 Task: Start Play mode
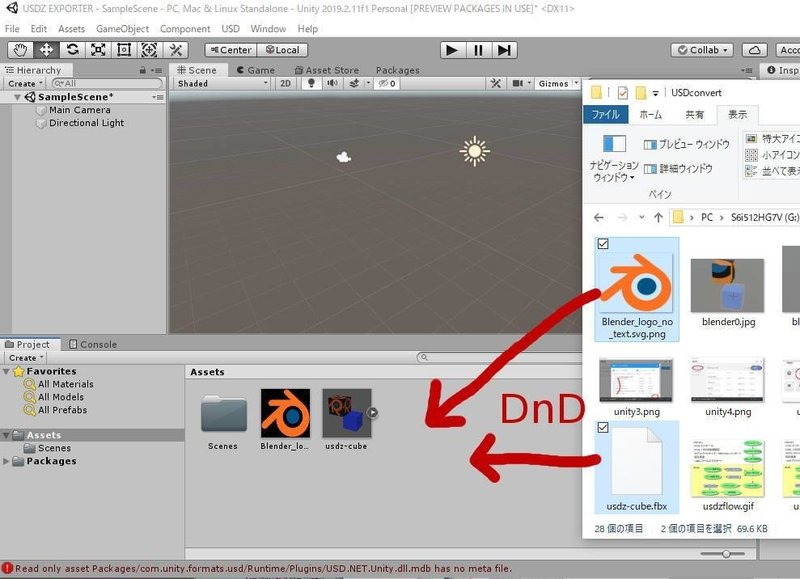pyautogui.click(x=452, y=50)
